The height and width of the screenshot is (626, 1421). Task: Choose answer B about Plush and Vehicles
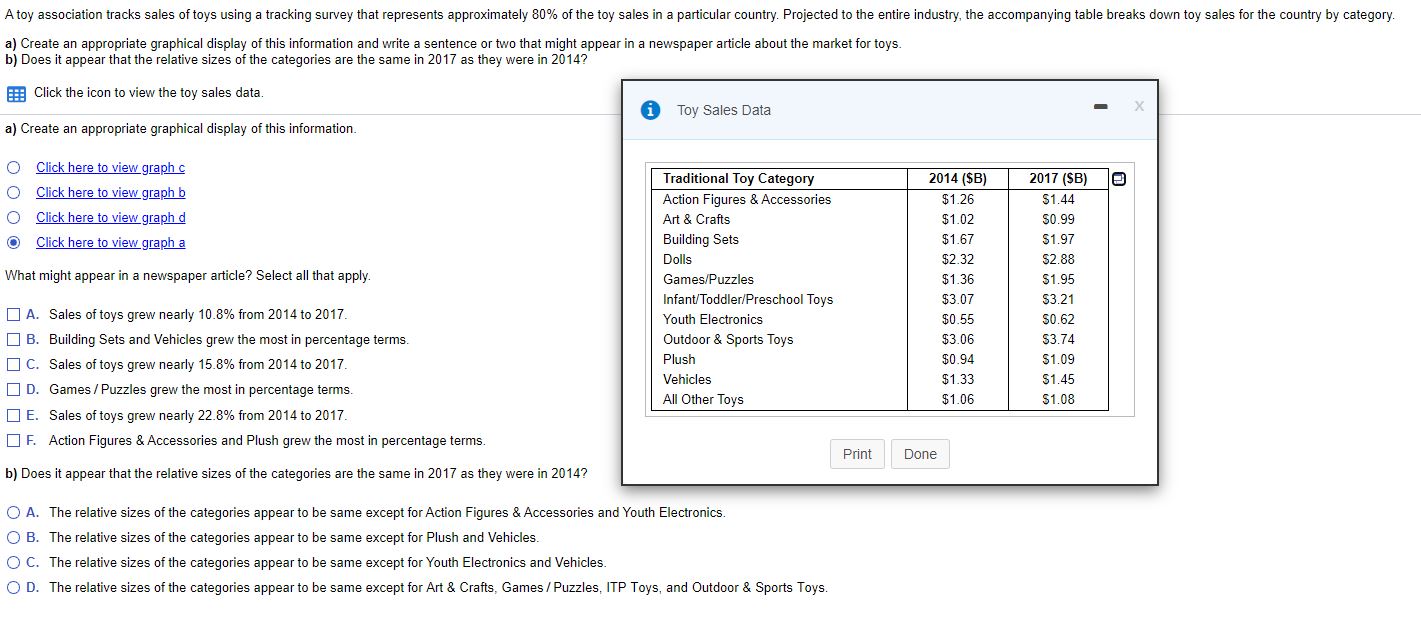14,537
